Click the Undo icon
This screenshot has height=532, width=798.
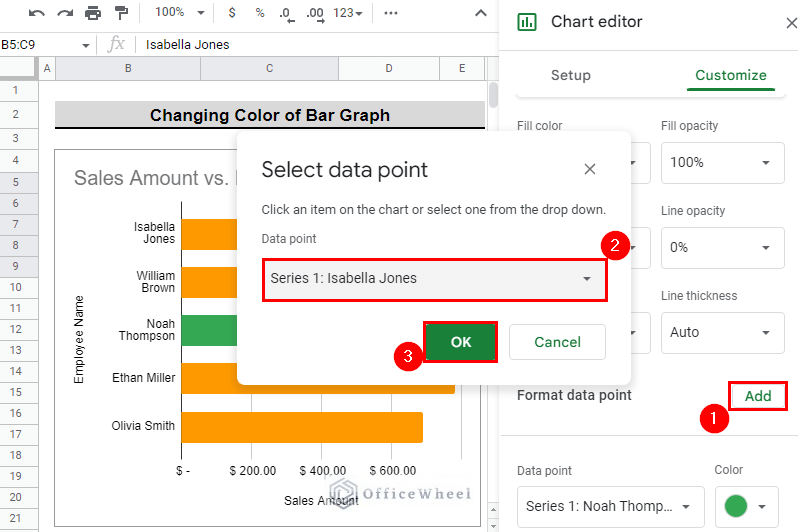(x=37, y=13)
